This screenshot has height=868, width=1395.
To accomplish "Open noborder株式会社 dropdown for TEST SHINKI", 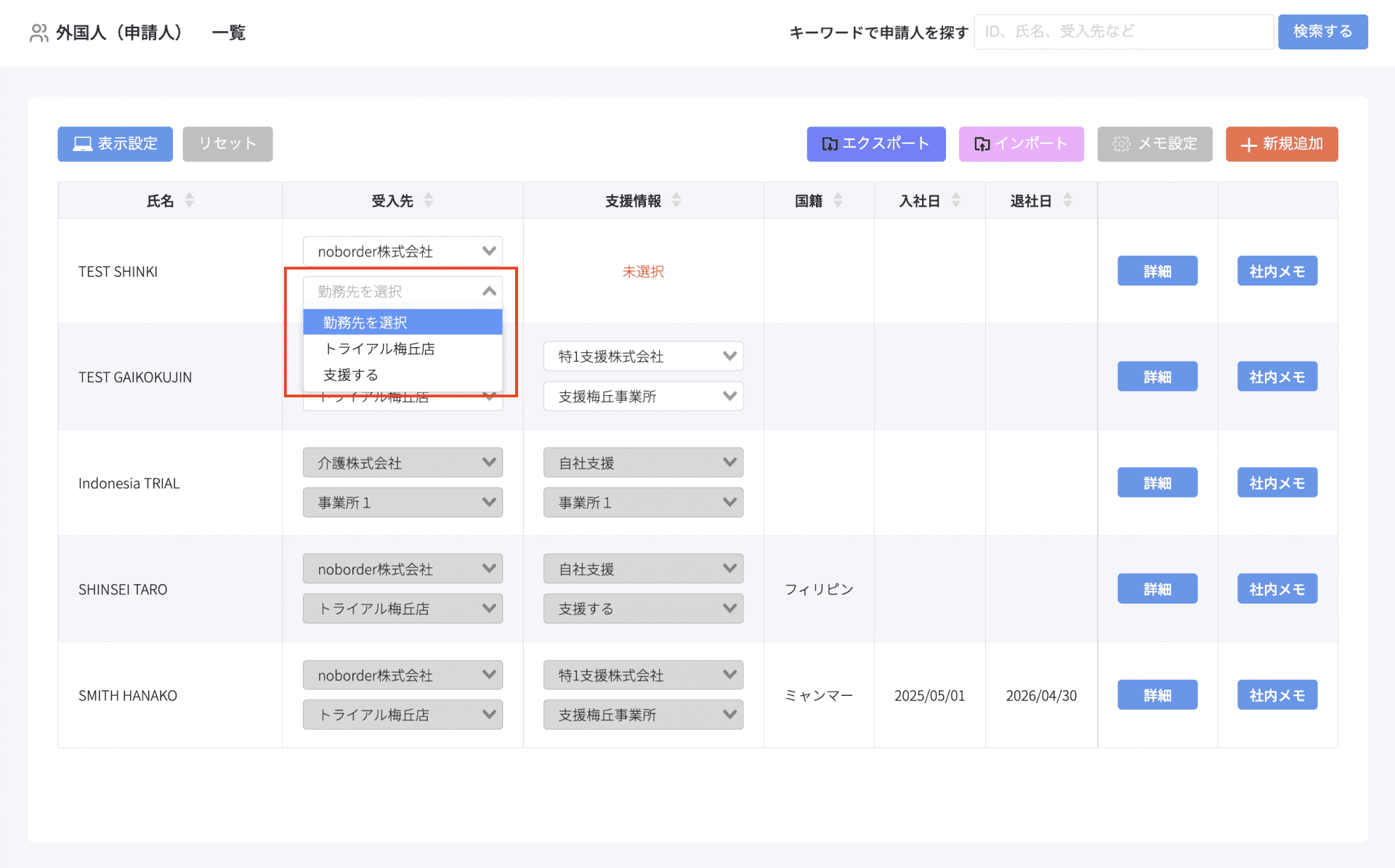I will pos(403,251).
